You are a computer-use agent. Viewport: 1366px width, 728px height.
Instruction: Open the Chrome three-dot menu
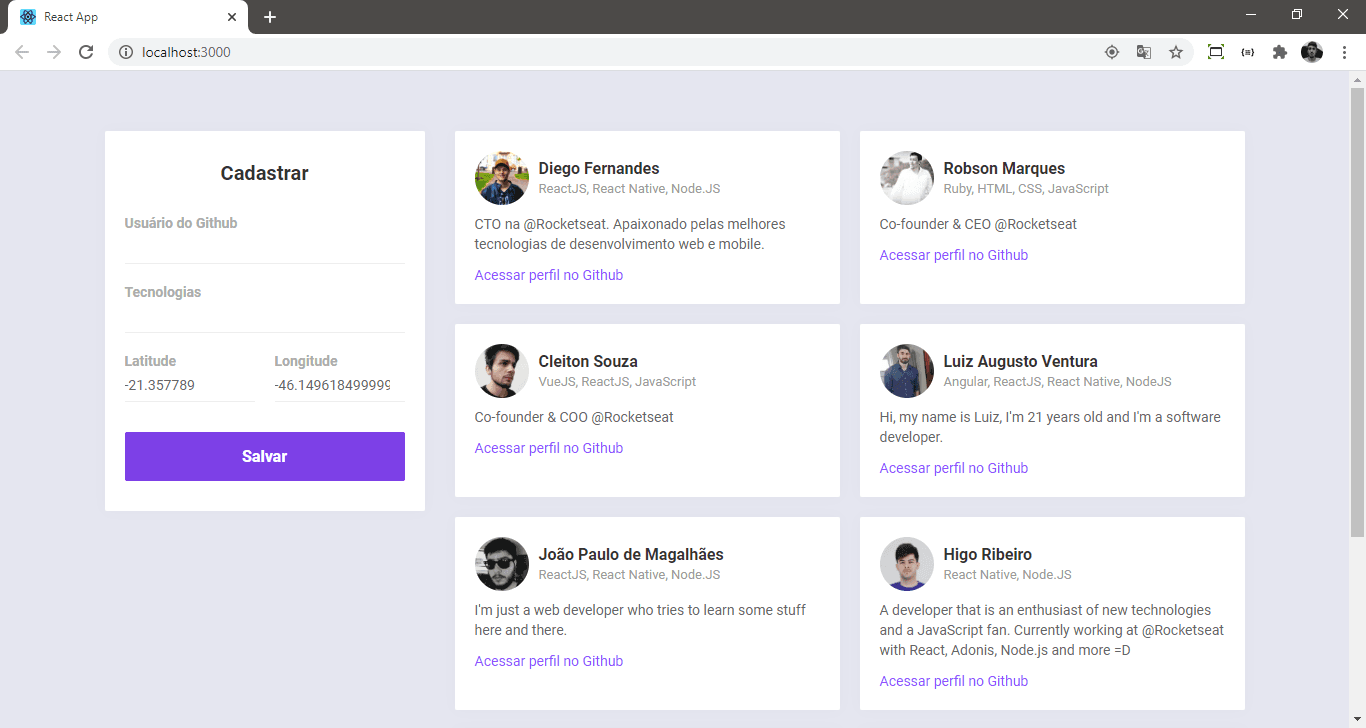(x=1345, y=51)
